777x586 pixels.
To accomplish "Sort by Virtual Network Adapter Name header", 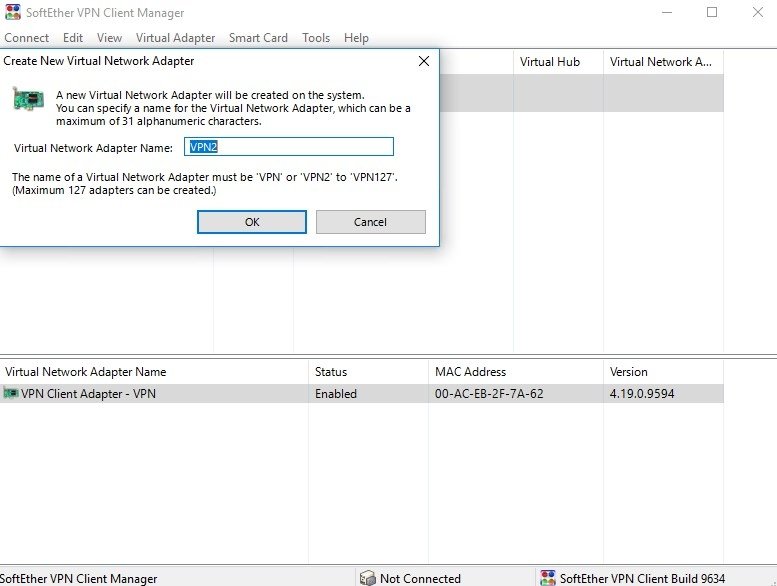I will pyautogui.click(x=154, y=372).
